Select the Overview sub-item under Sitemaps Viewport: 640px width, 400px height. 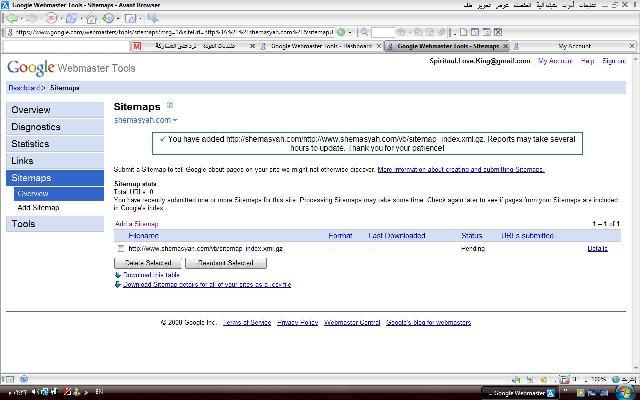(59, 193)
